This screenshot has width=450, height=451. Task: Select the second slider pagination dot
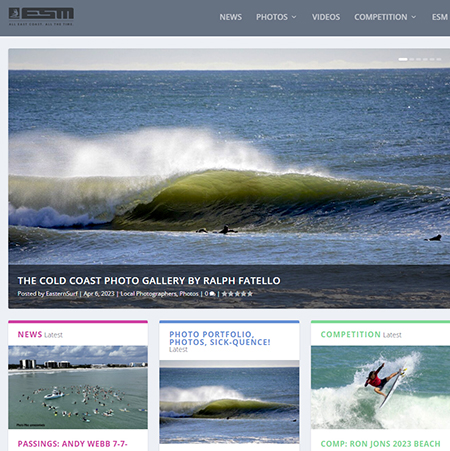pyautogui.click(x=412, y=59)
